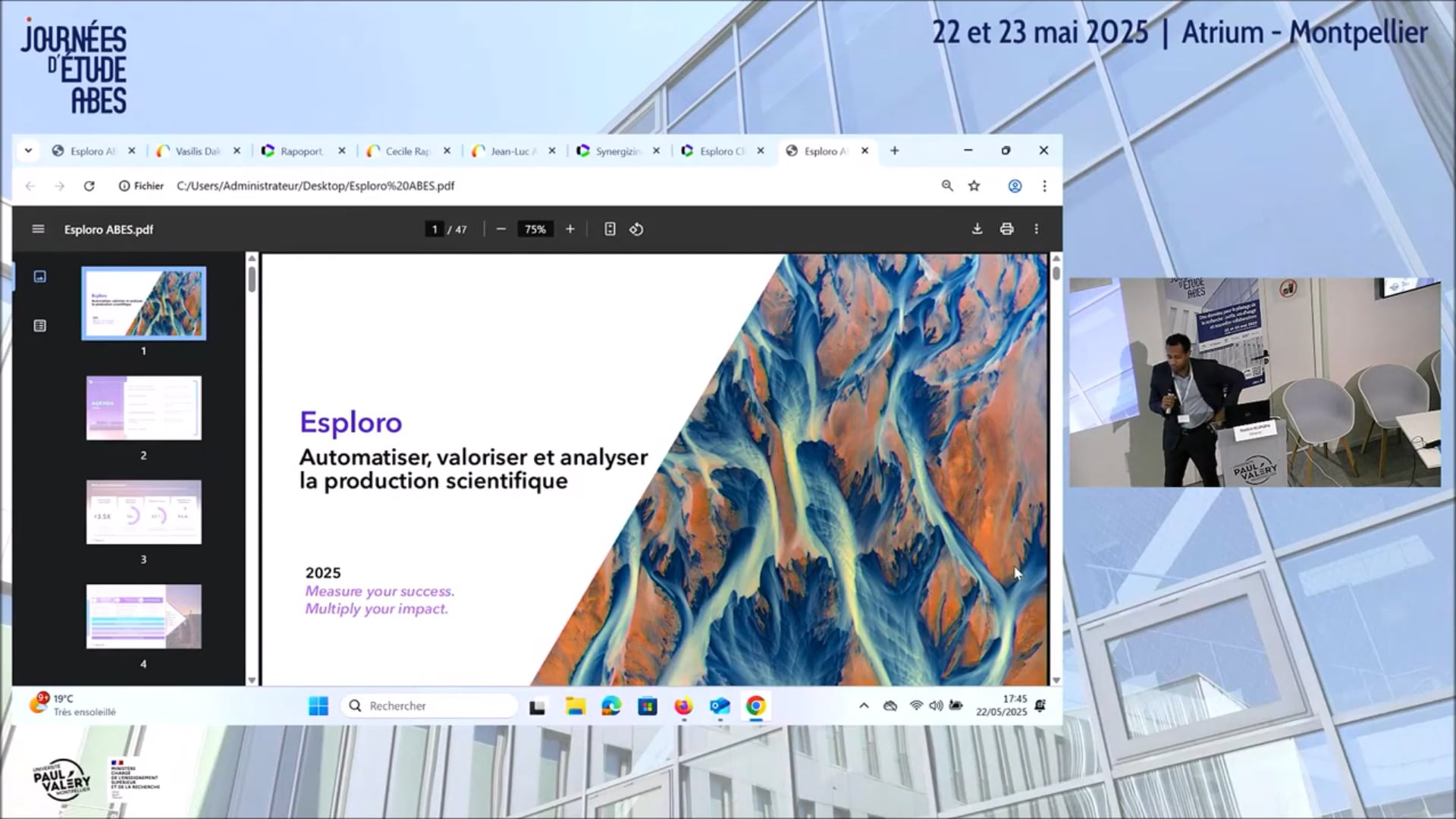Viewport: 1456px width, 819px height.
Task: Rotate the PDF counterclockwise
Action: point(636,229)
